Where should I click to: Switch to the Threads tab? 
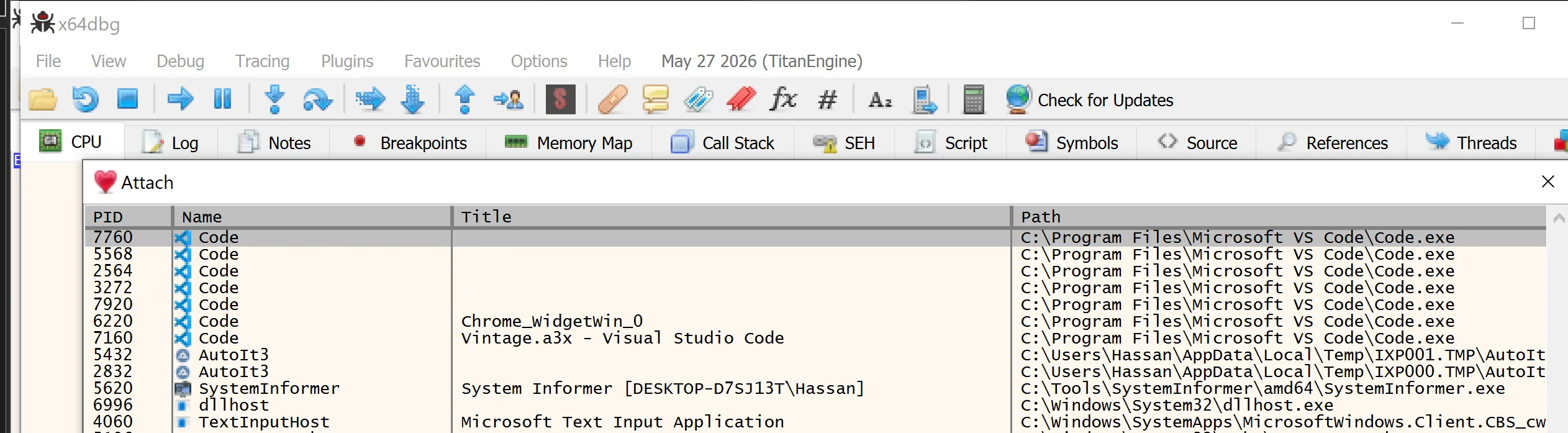1471,143
